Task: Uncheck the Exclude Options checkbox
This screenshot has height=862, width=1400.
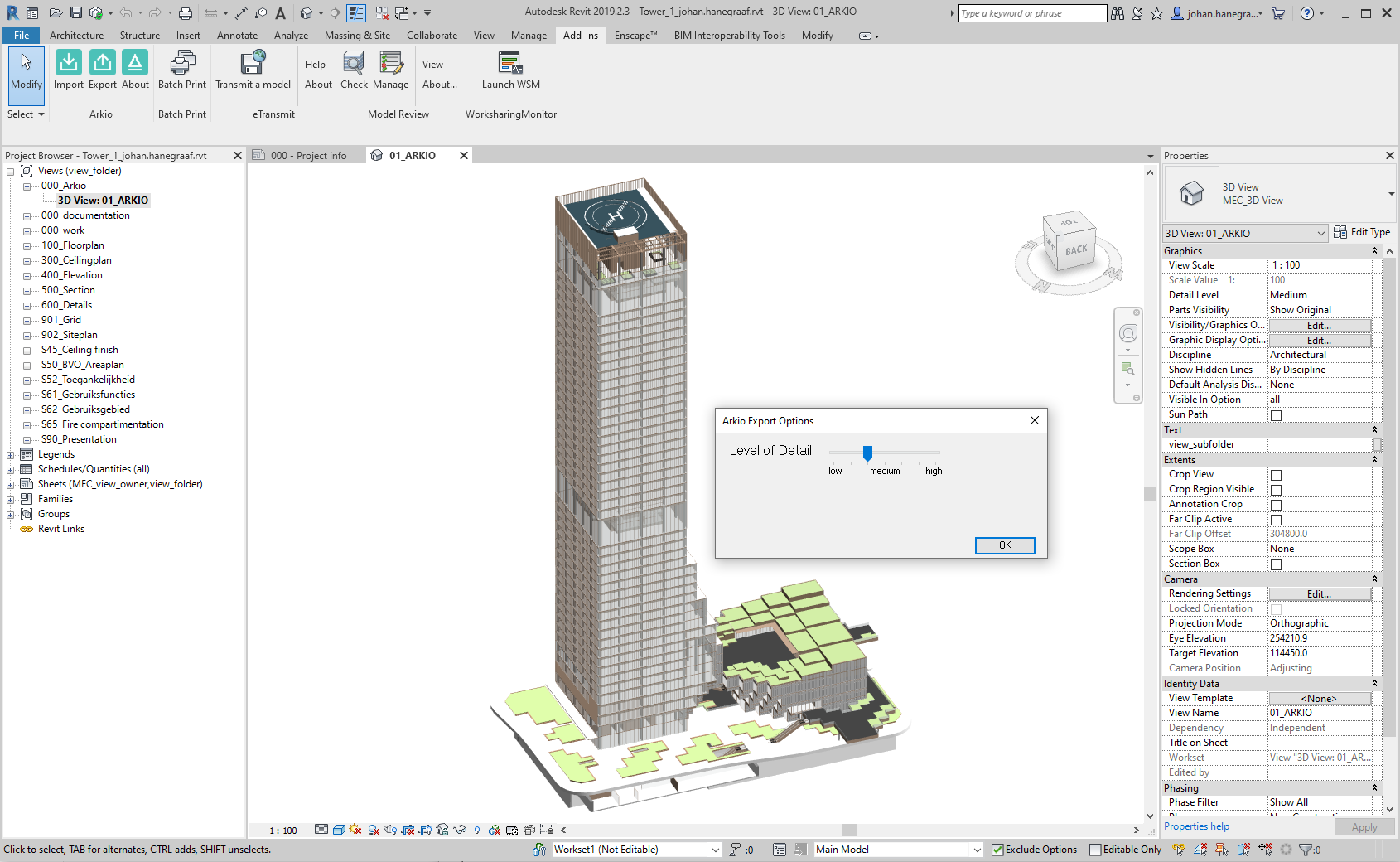Action: pyautogui.click(x=997, y=850)
